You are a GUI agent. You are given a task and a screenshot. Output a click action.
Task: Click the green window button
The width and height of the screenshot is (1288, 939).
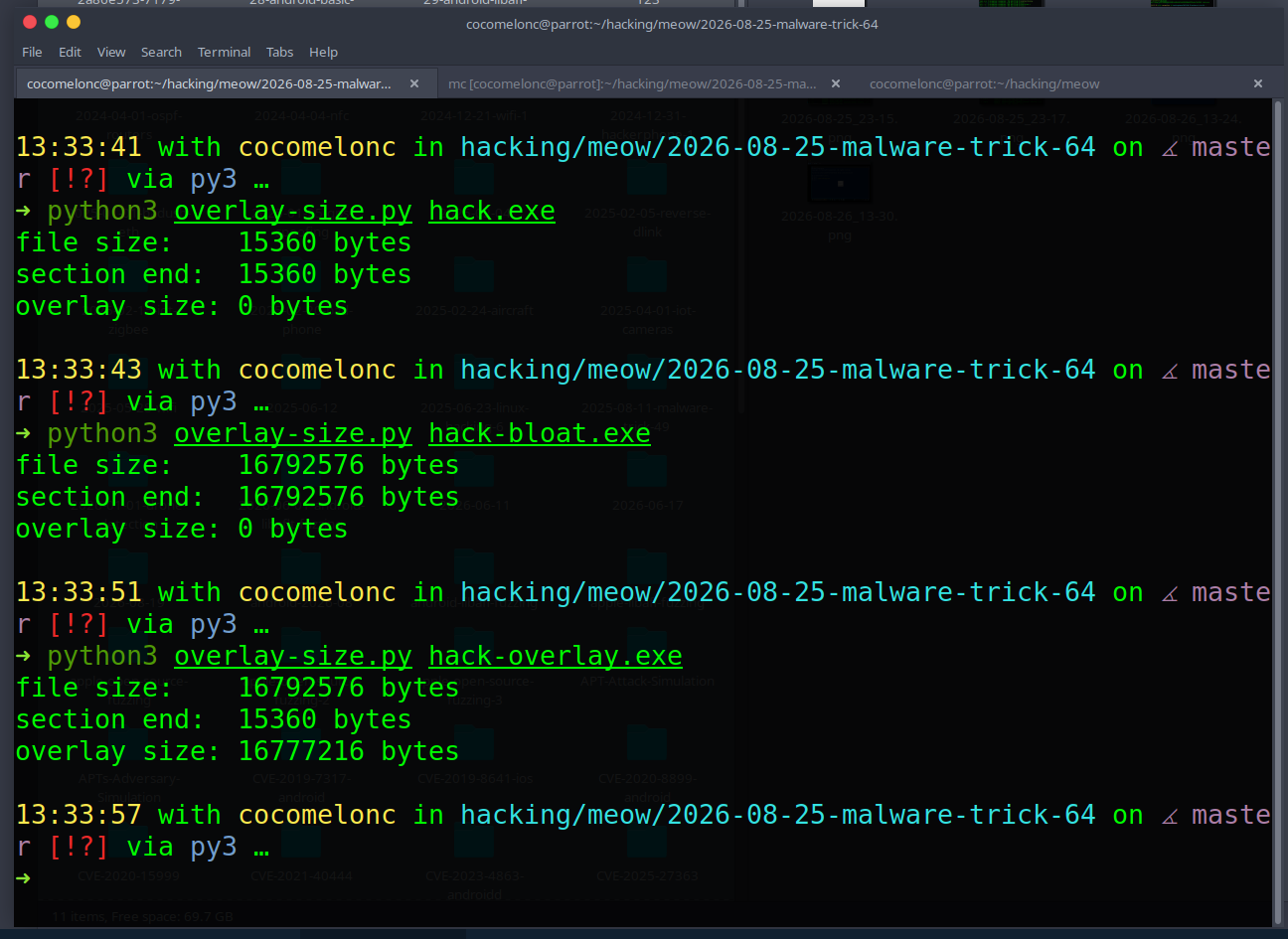click(x=52, y=22)
